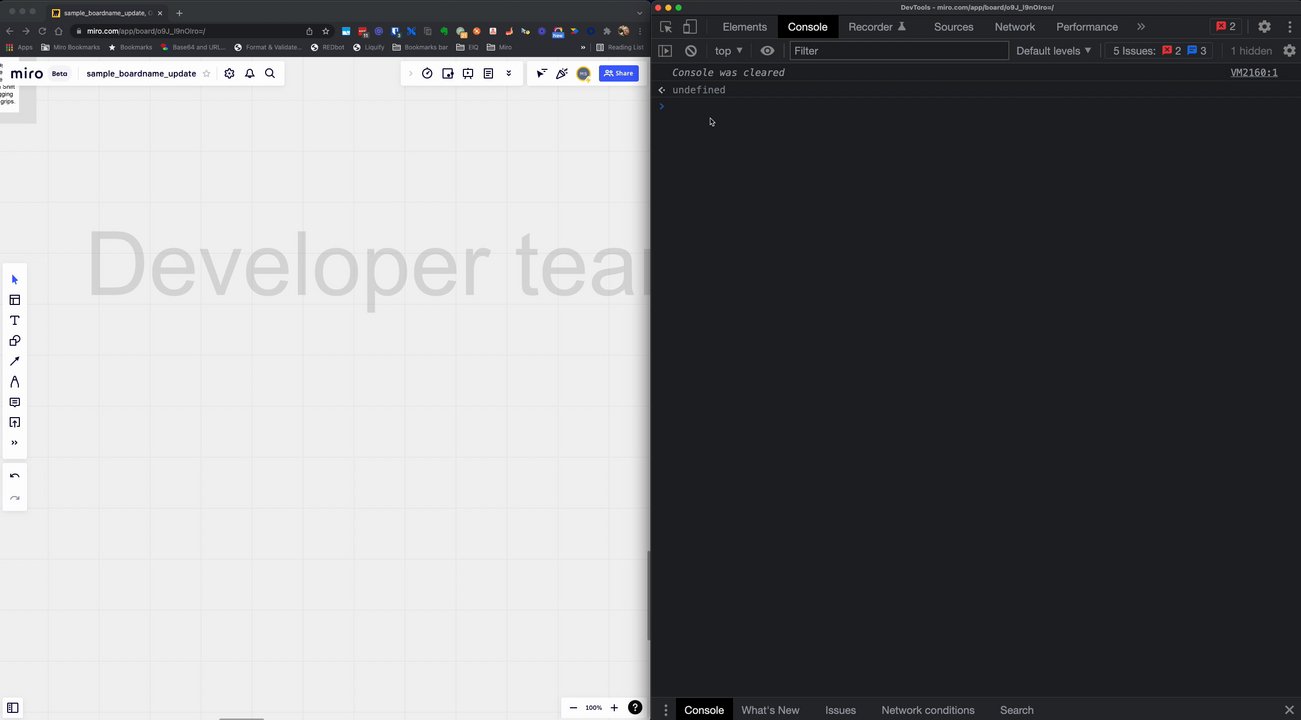1301x720 pixels.
Task: Star the sample_boardname_update board
Action: pyautogui.click(x=207, y=73)
